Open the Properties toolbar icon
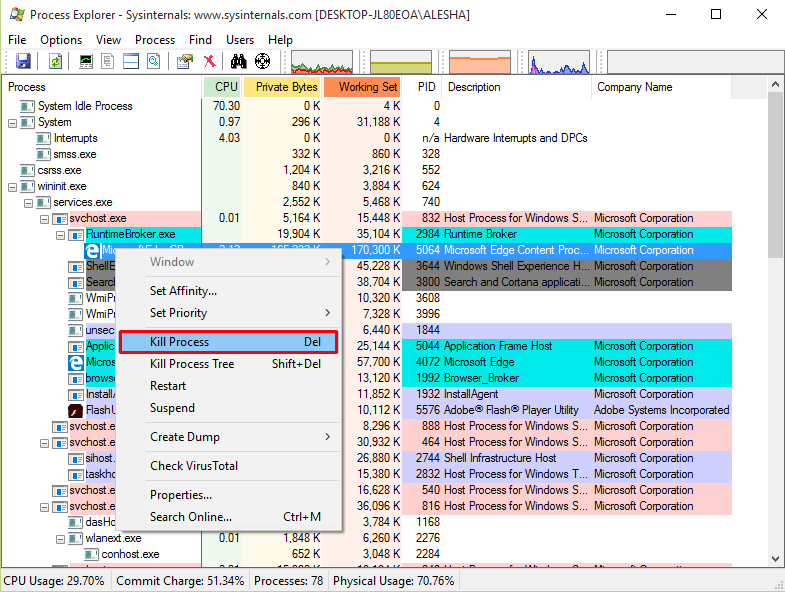The image size is (785, 592). (185, 61)
